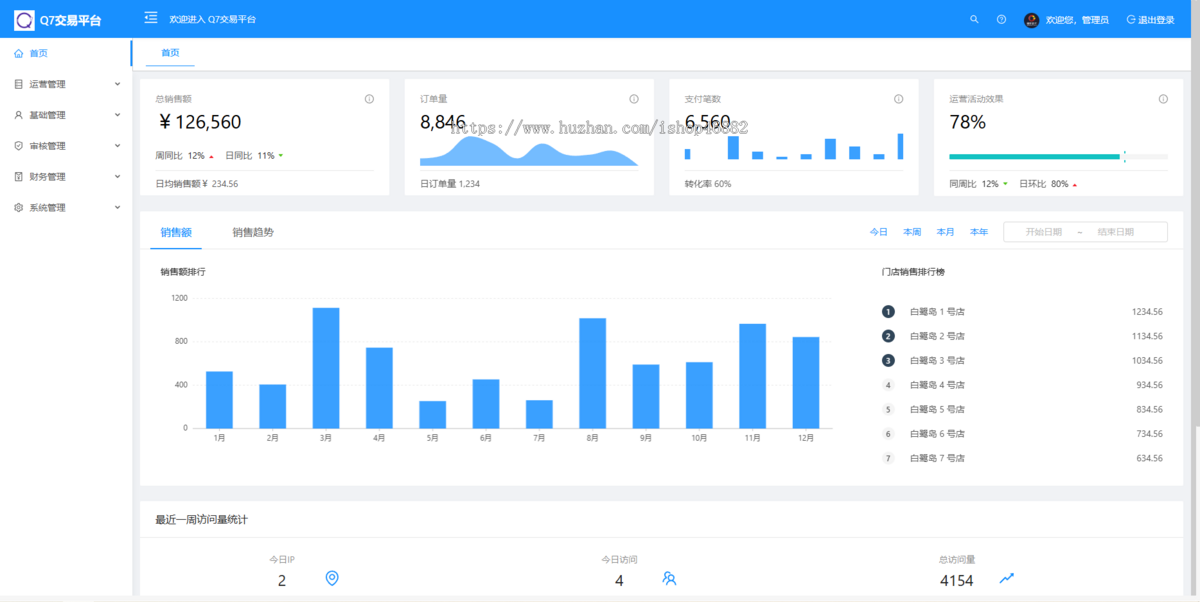Show info tooltip for 总销售额 card
This screenshot has height=602, width=1200.
[x=369, y=99]
